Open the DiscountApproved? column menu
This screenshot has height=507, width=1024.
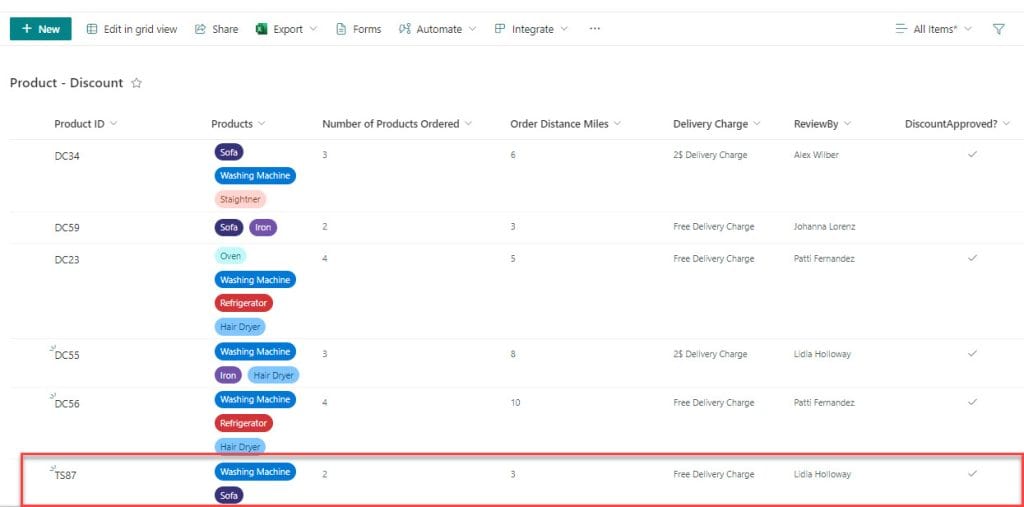(x=957, y=123)
